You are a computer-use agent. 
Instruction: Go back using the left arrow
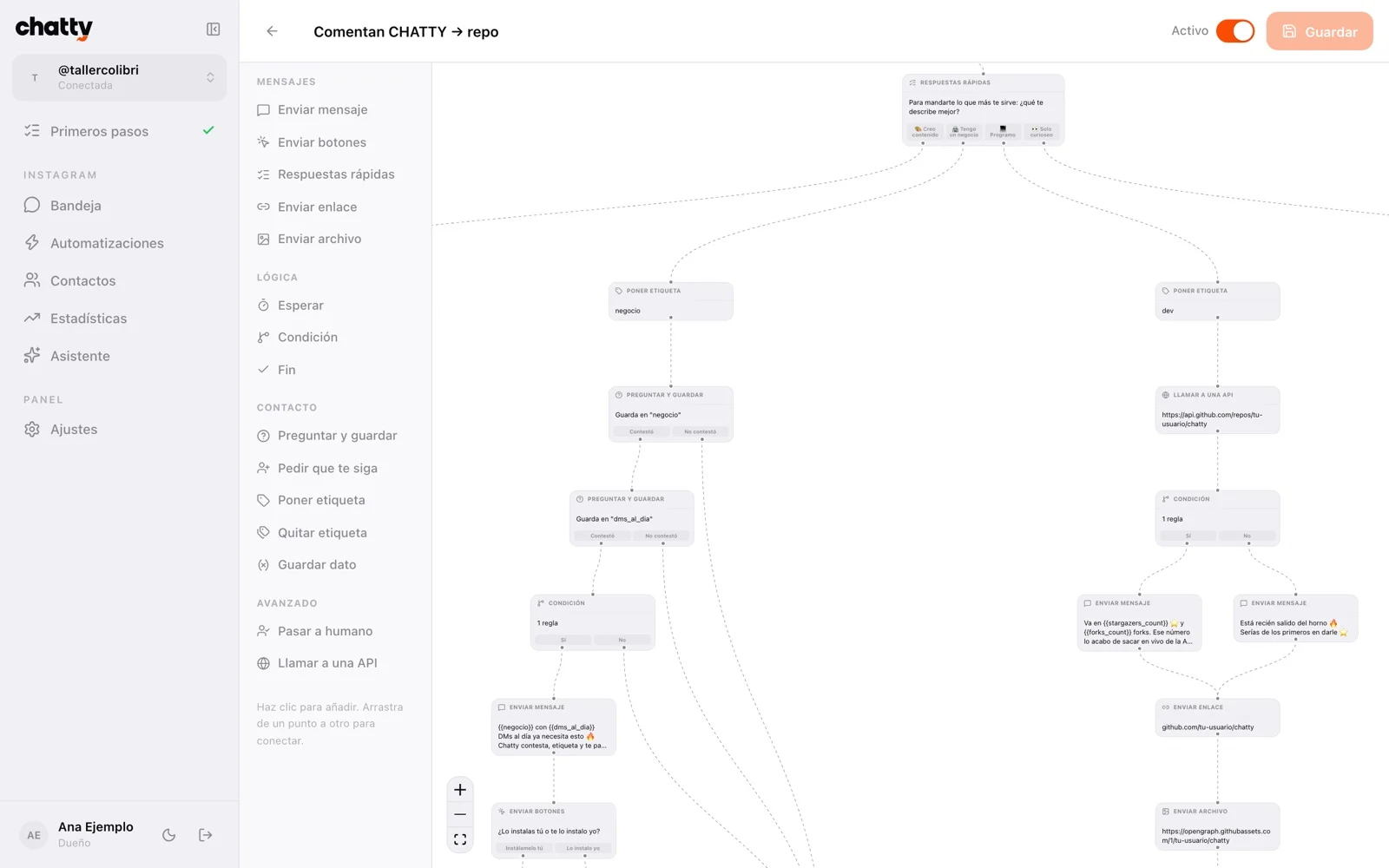click(x=272, y=31)
